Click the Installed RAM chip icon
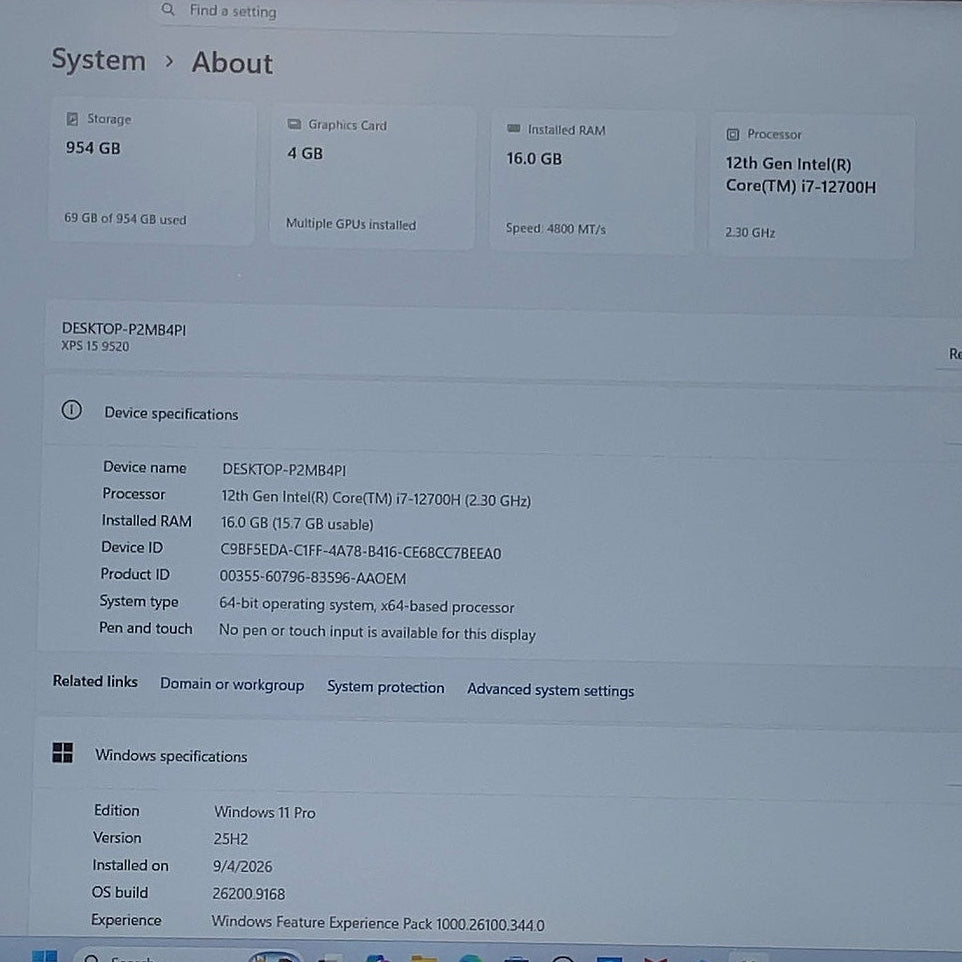962x962 pixels. click(514, 128)
